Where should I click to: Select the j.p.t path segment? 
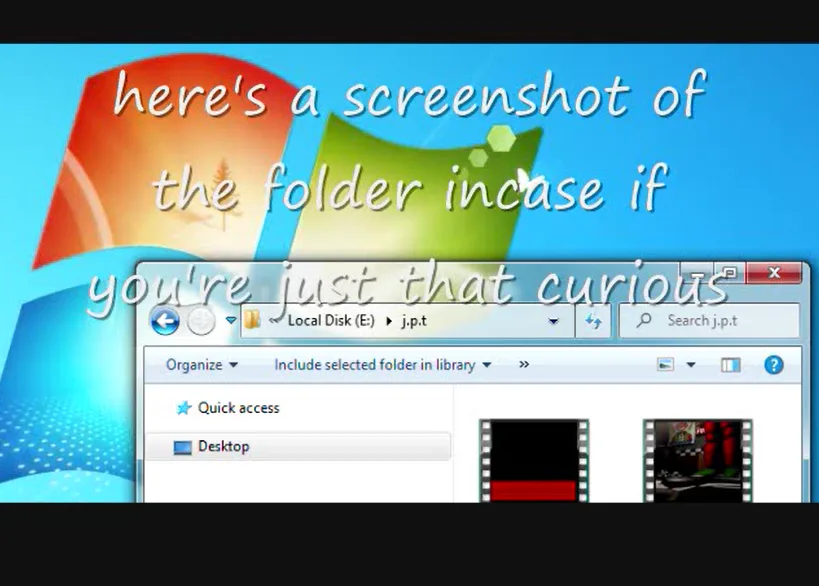pos(414,321)
